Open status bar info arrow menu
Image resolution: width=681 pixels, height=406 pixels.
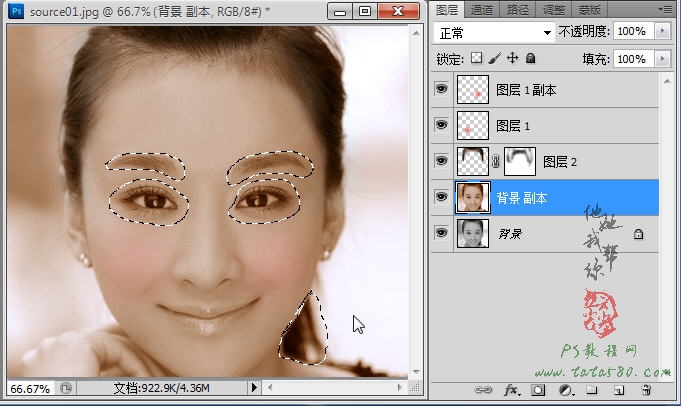click(x=254, y=387)
